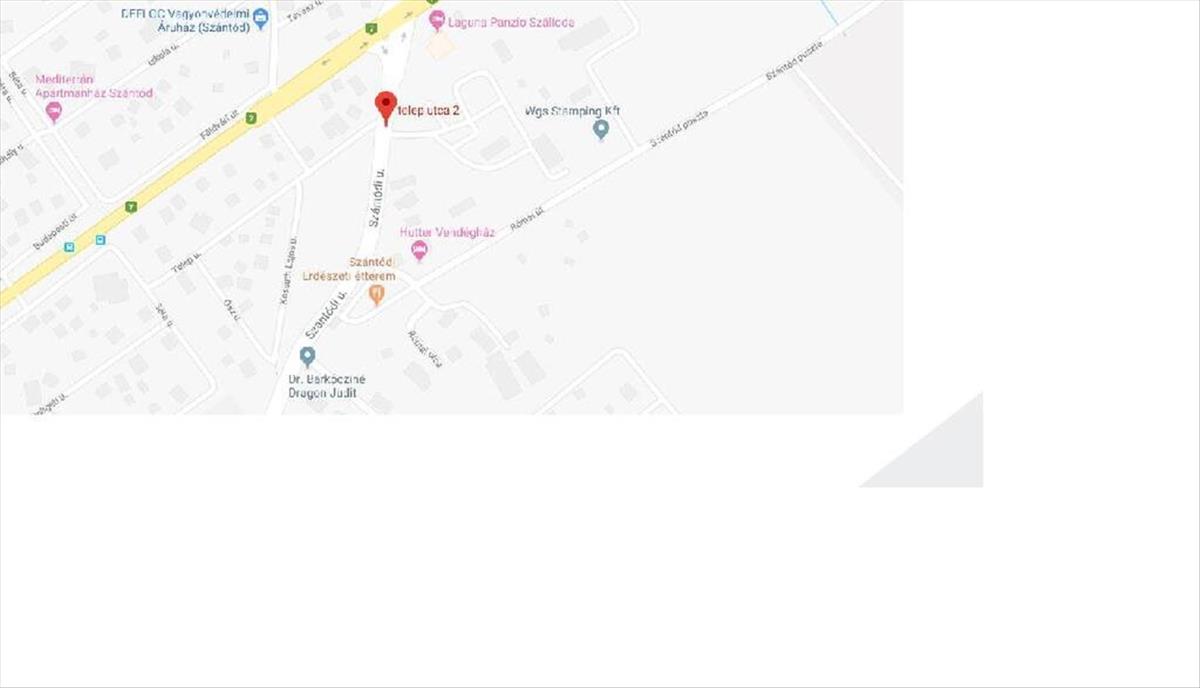Viewport: 1200px width, 688px height.
Task: Select the Laguna Panzio Szálloda hotel icon
Action: [x=436, y=21]
